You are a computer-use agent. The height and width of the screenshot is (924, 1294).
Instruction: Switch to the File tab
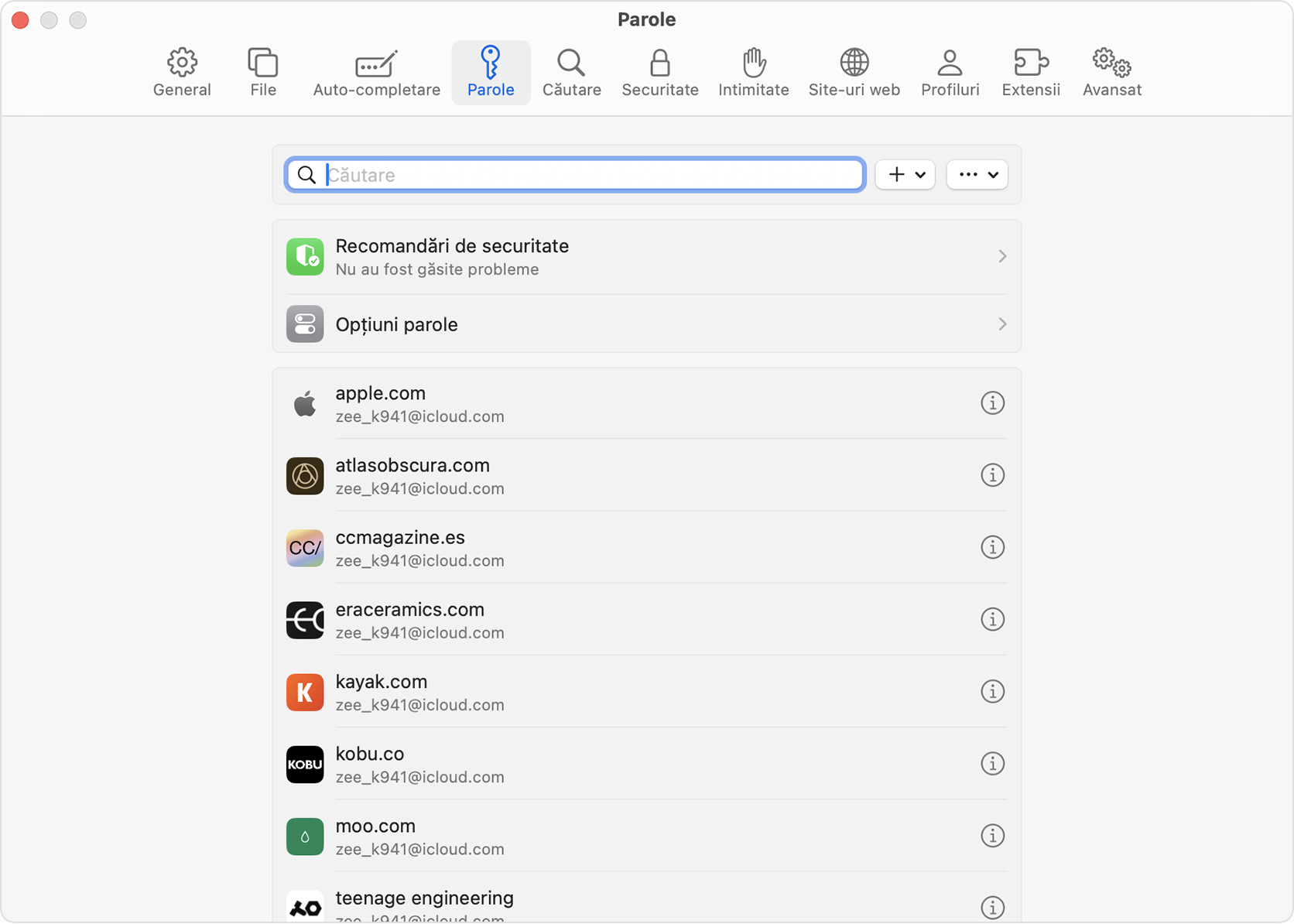click(263, 73)
